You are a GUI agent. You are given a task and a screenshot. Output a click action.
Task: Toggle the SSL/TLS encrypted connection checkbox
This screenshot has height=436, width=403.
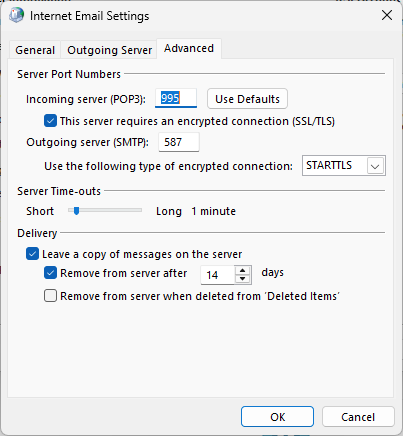point(50,121)
